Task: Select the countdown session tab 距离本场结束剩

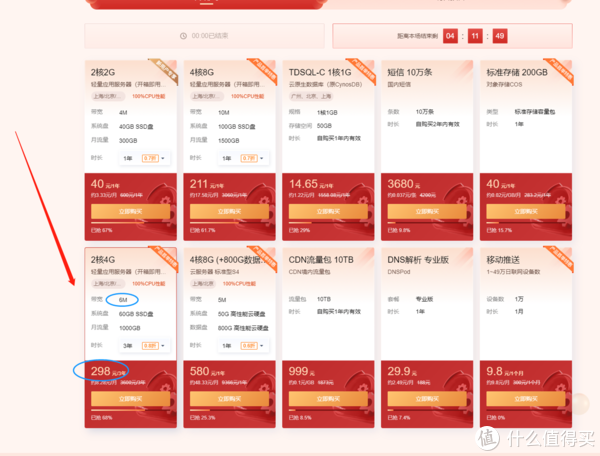Action: [x=452, y=36]
